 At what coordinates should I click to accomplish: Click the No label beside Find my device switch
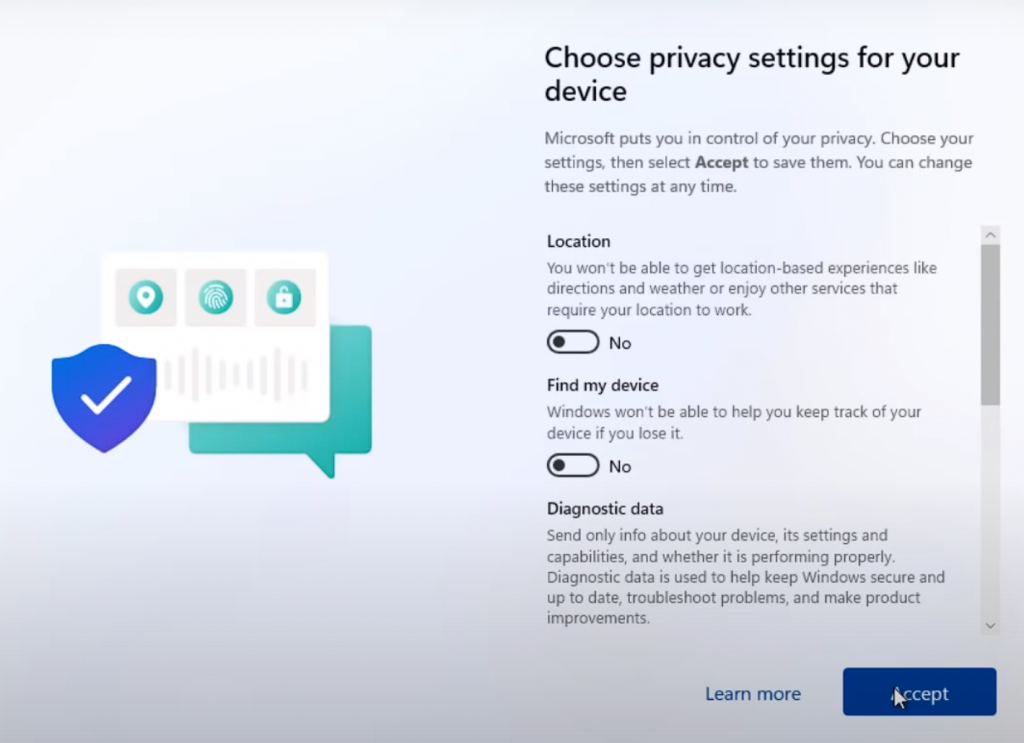[620, 467]
